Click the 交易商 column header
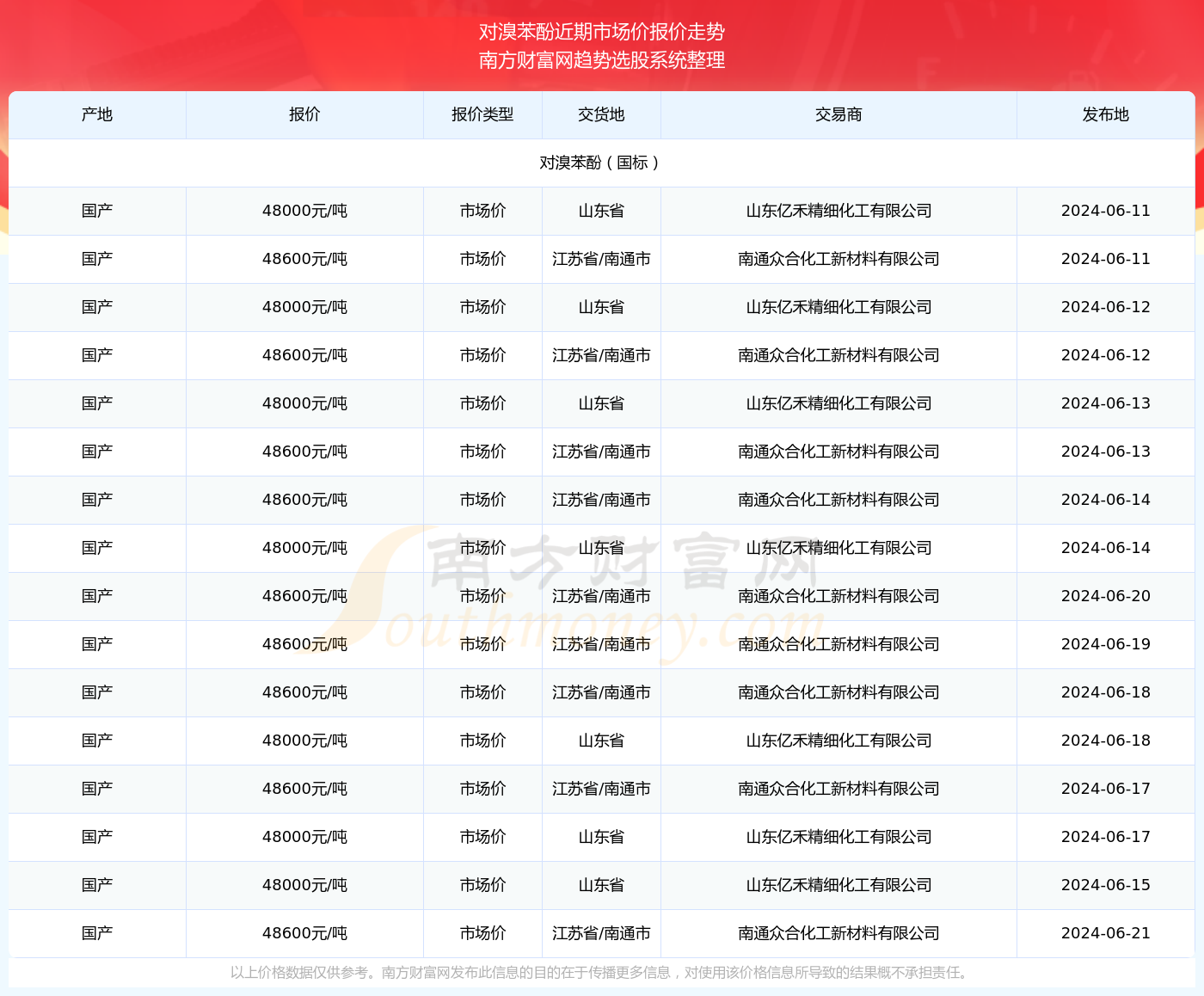1204x996 pixels. [x=838, y=114]
